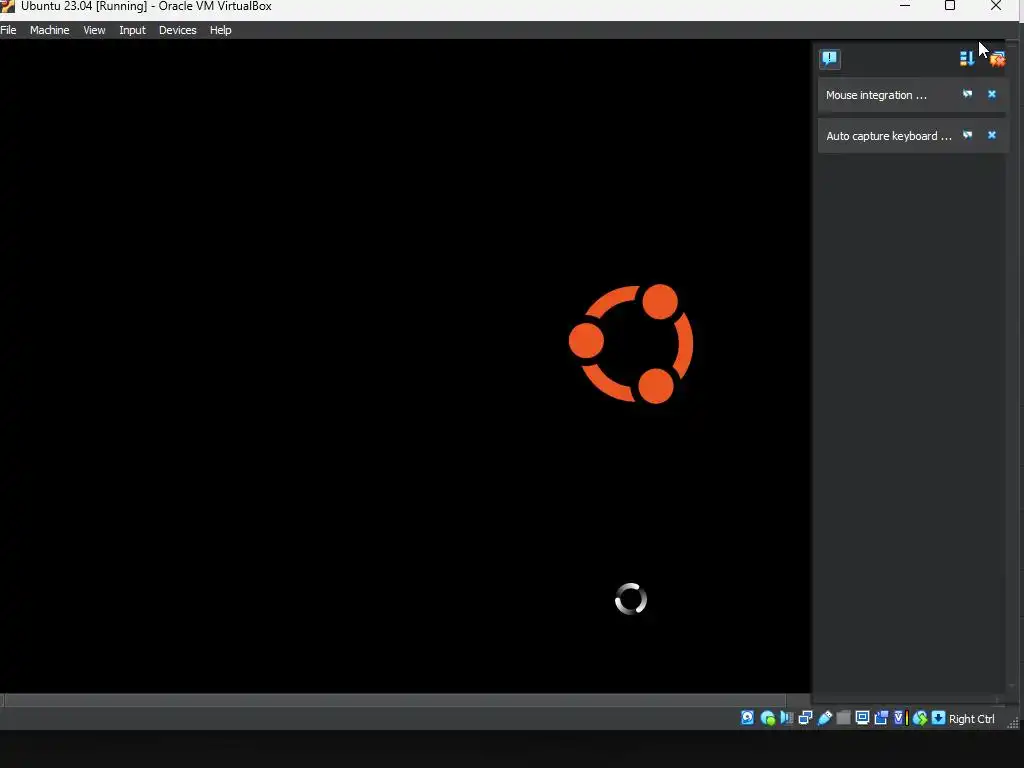
Task: Click the forbid icon on Auto capture keyboard notification
Action: pos(968,135)
